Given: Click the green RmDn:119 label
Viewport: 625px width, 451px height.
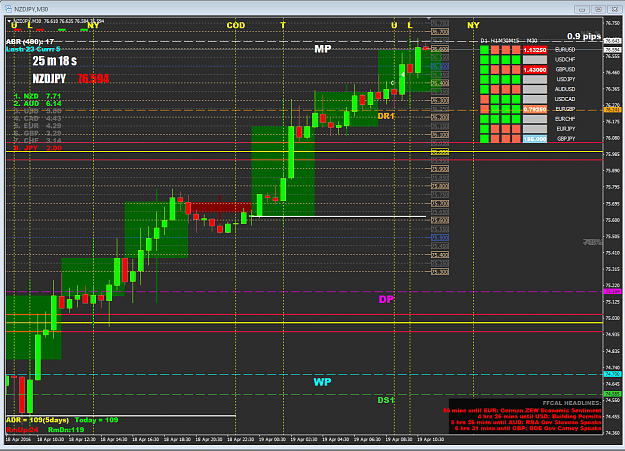Looking at the screenshot, I should [66, 430].
